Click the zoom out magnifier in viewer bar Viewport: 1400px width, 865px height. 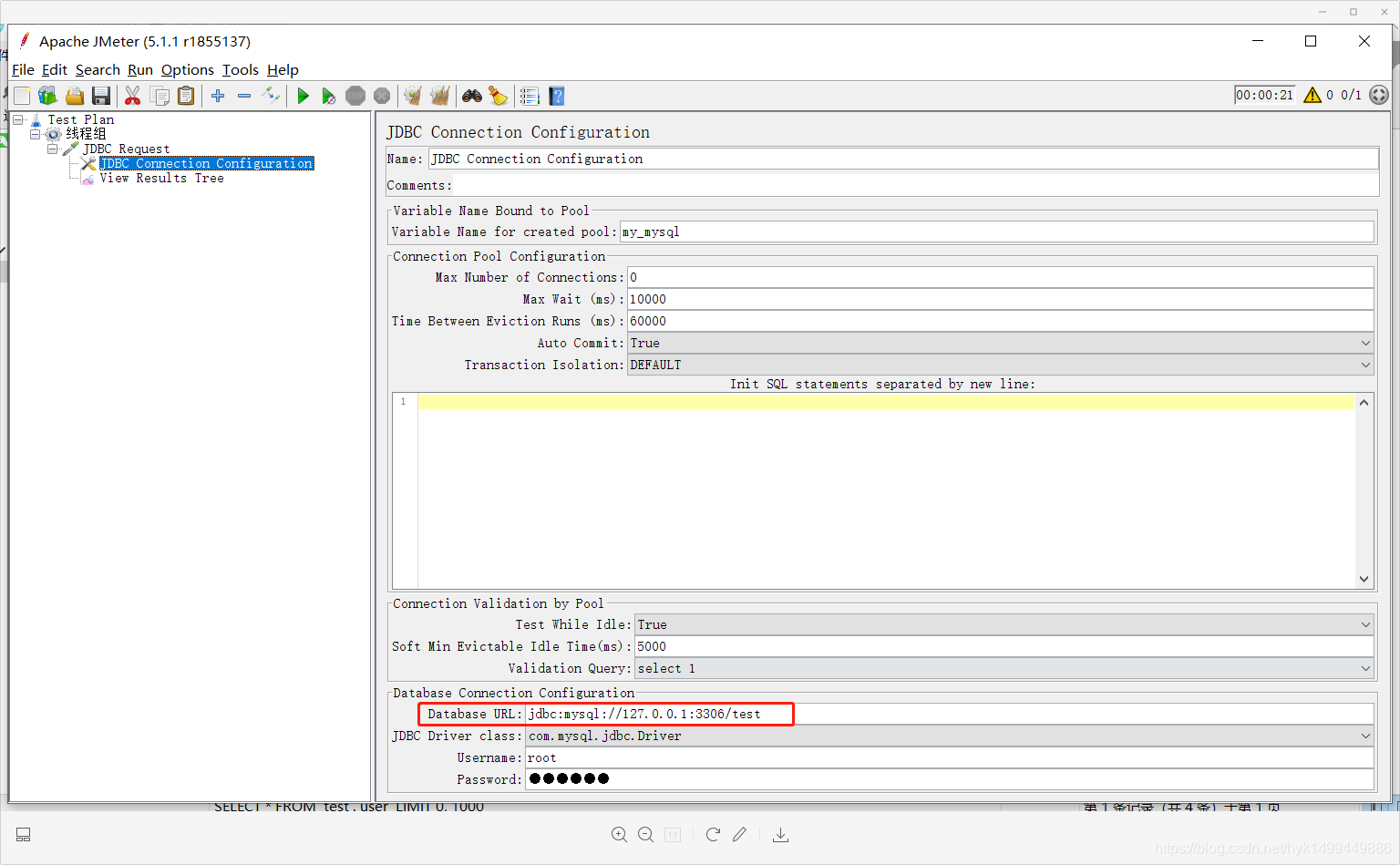[646, 835]
